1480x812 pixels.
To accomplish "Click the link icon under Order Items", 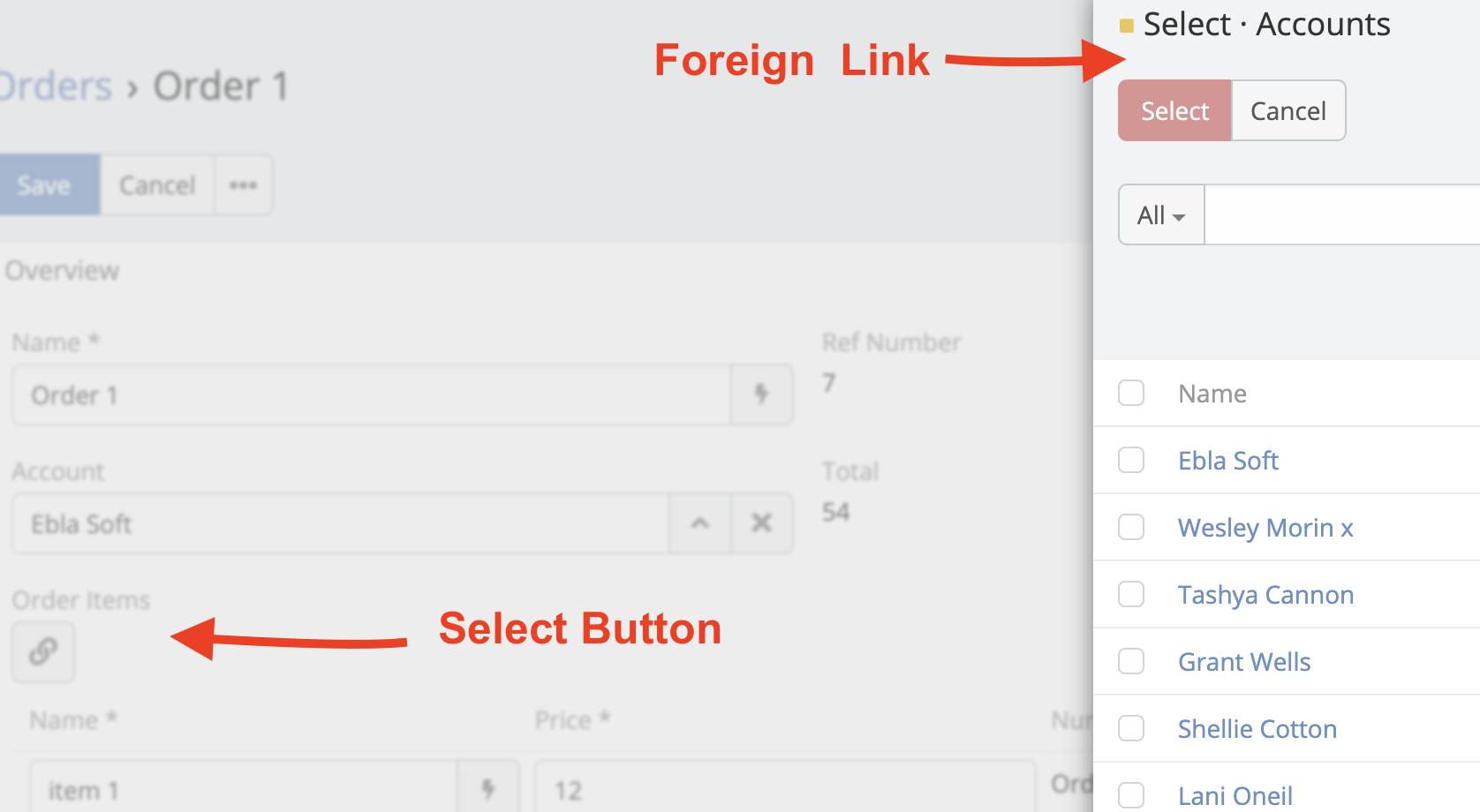I will coord(42,652).
